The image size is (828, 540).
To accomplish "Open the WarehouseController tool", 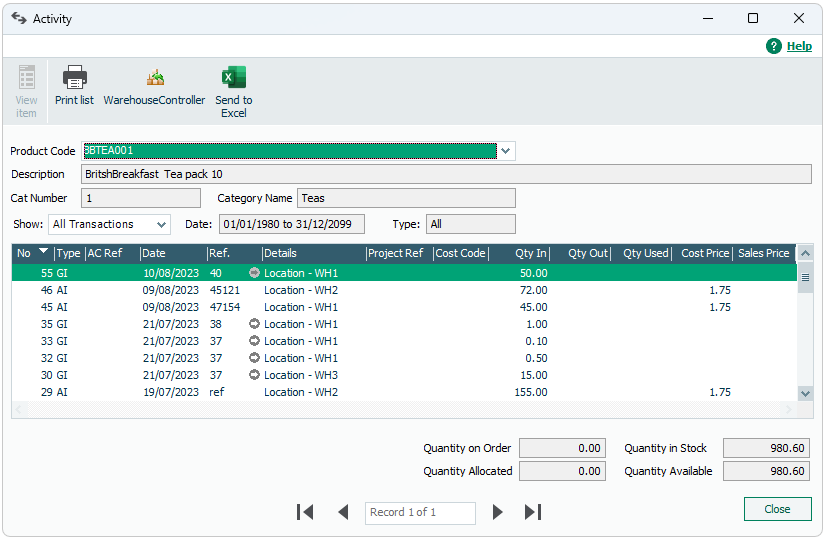I will point(154,78).
